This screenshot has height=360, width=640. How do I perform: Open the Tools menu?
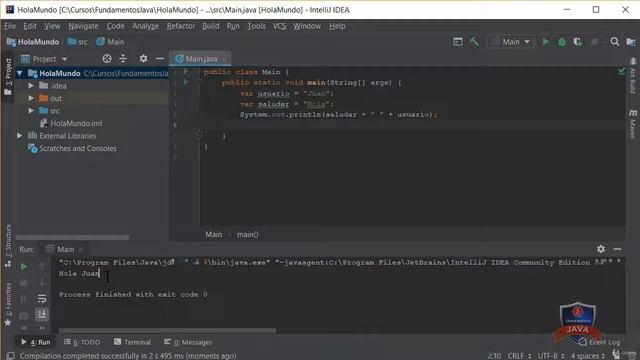(x=256, y=26)
